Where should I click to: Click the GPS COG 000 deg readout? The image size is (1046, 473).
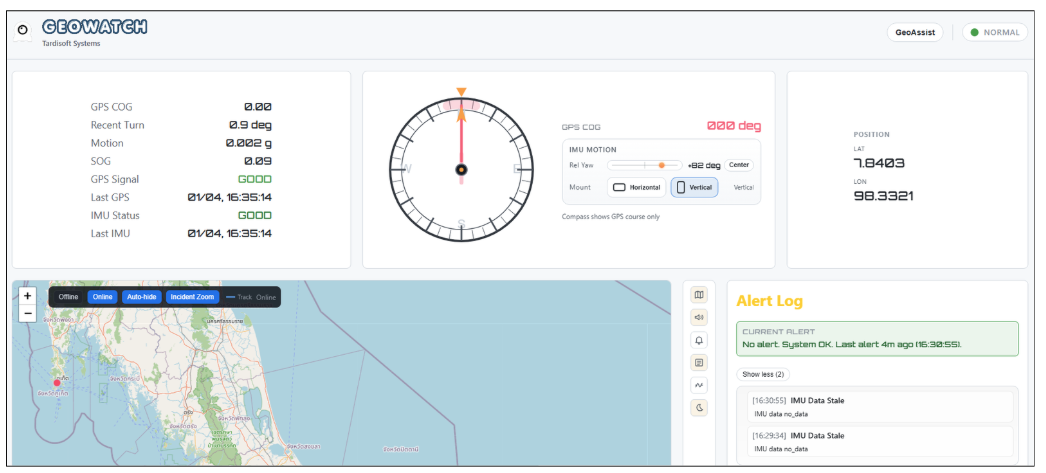(x=734, y=126)
